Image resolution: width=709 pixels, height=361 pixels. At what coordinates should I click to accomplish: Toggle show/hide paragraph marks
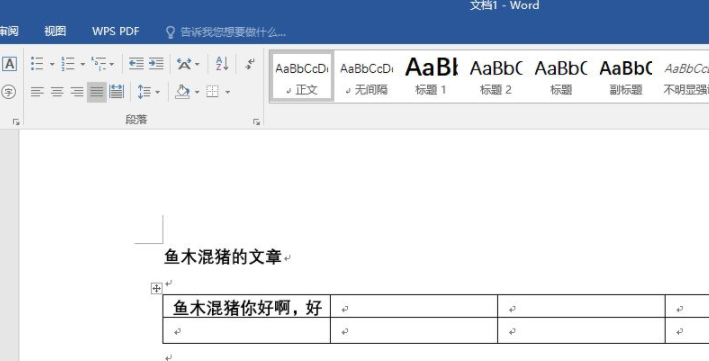[x=250, y=64]
